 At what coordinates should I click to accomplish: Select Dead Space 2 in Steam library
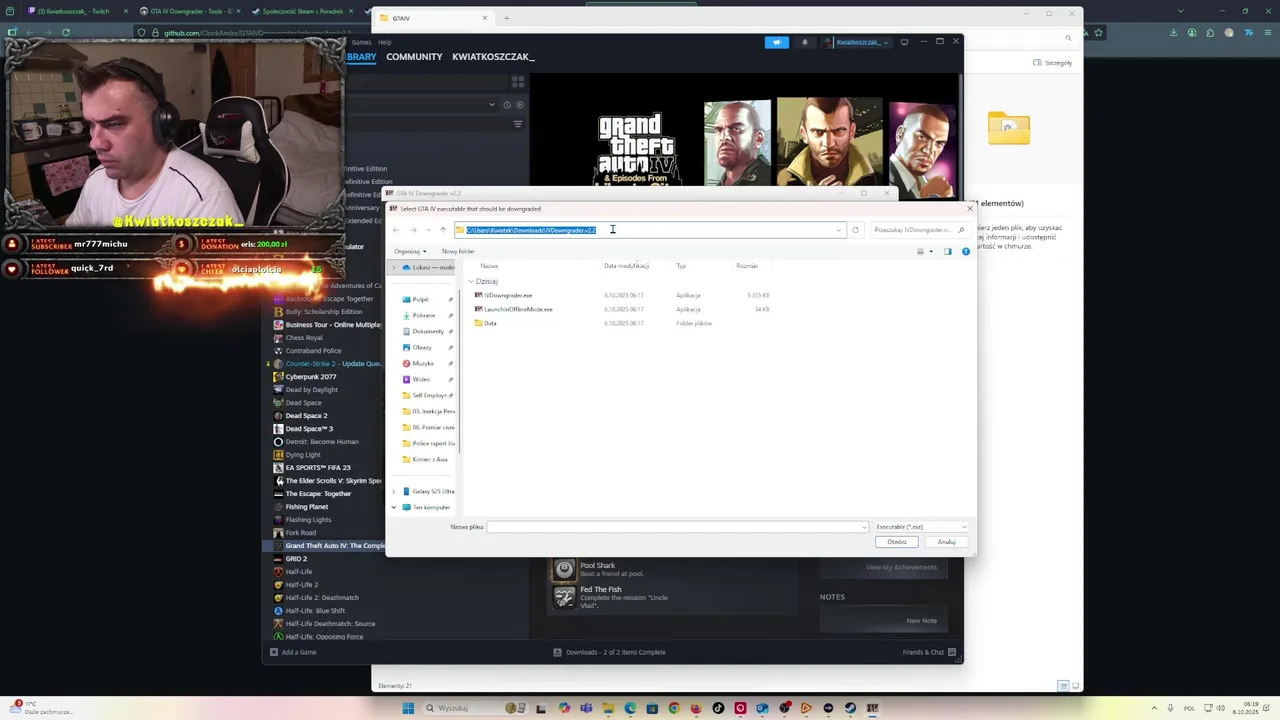(306, 416)
